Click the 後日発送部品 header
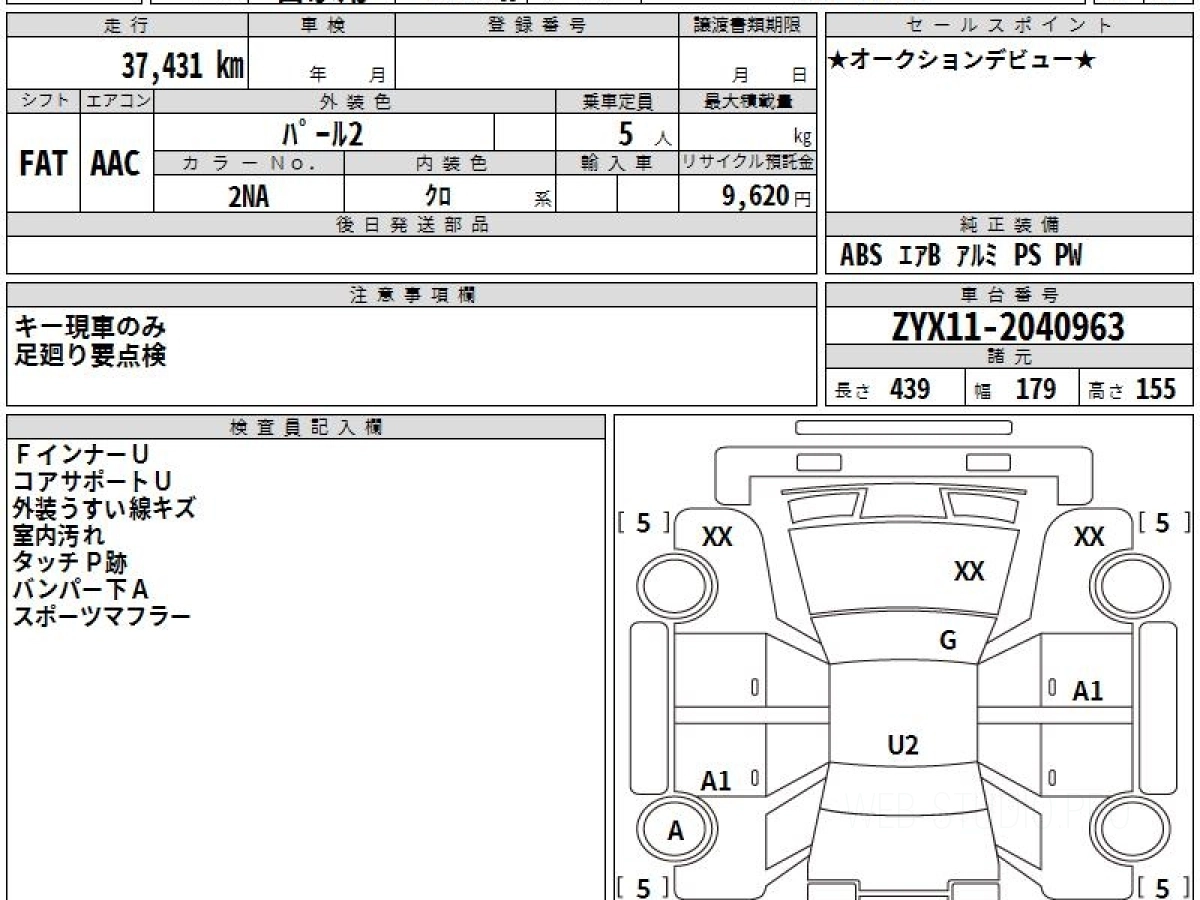This screenshot has height=900, width=1200. tap(412, 225)
